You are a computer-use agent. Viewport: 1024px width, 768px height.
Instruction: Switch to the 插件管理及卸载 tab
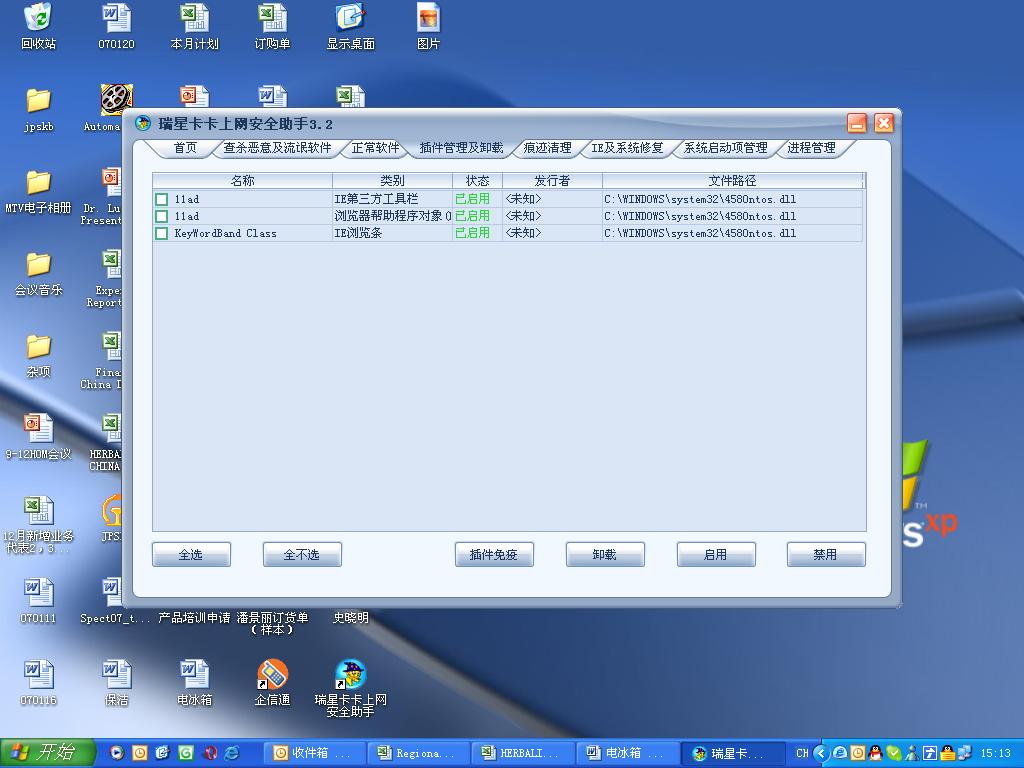pos(461,148)
